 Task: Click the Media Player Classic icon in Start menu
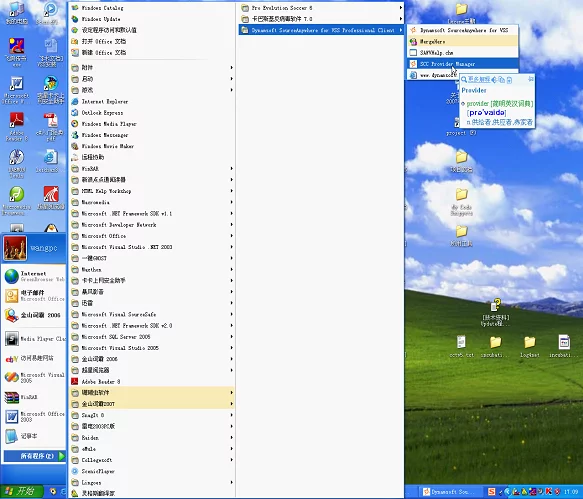(12, 339)
